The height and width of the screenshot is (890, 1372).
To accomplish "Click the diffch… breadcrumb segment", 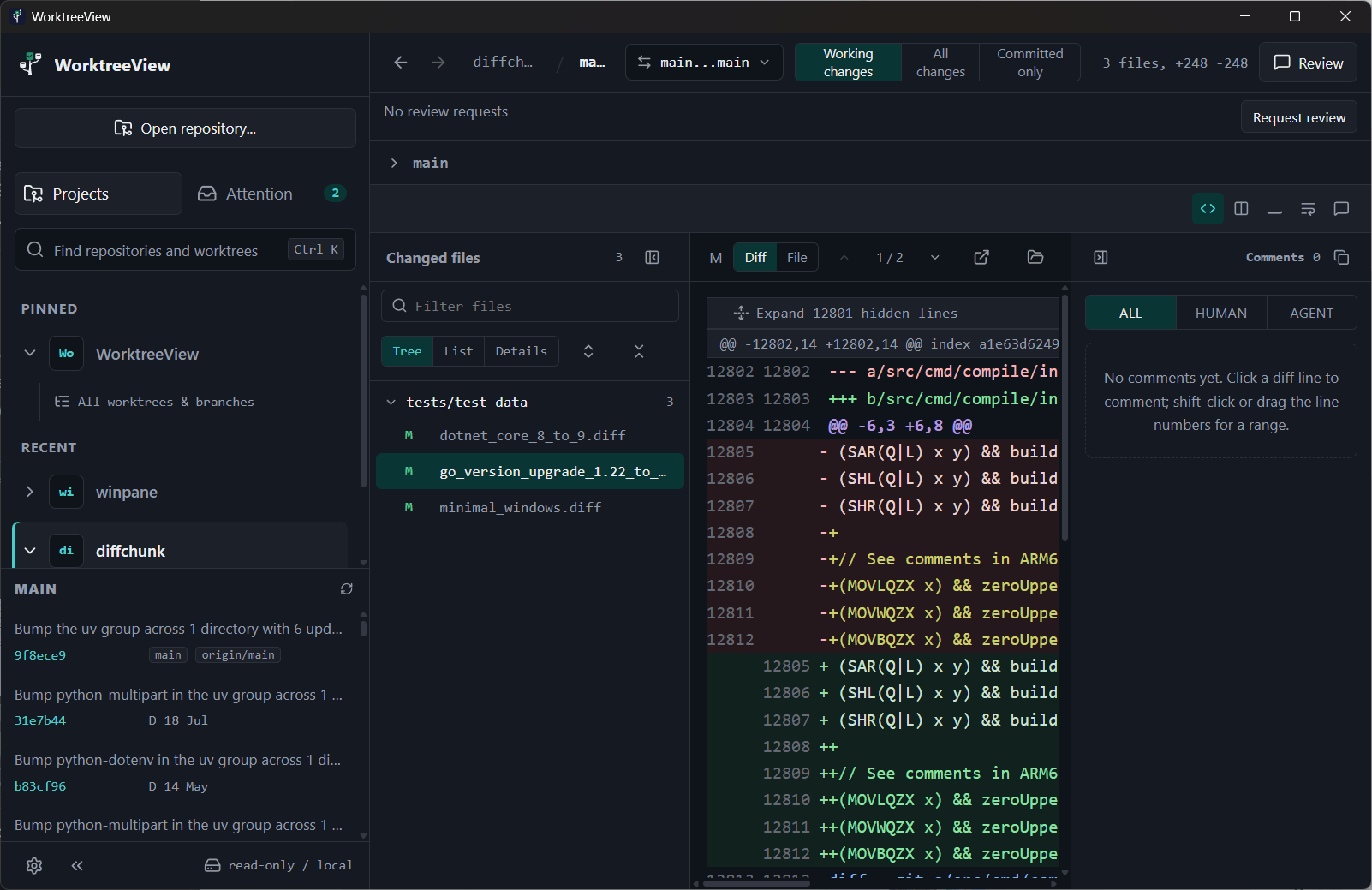I will click(x=503, y=63).
